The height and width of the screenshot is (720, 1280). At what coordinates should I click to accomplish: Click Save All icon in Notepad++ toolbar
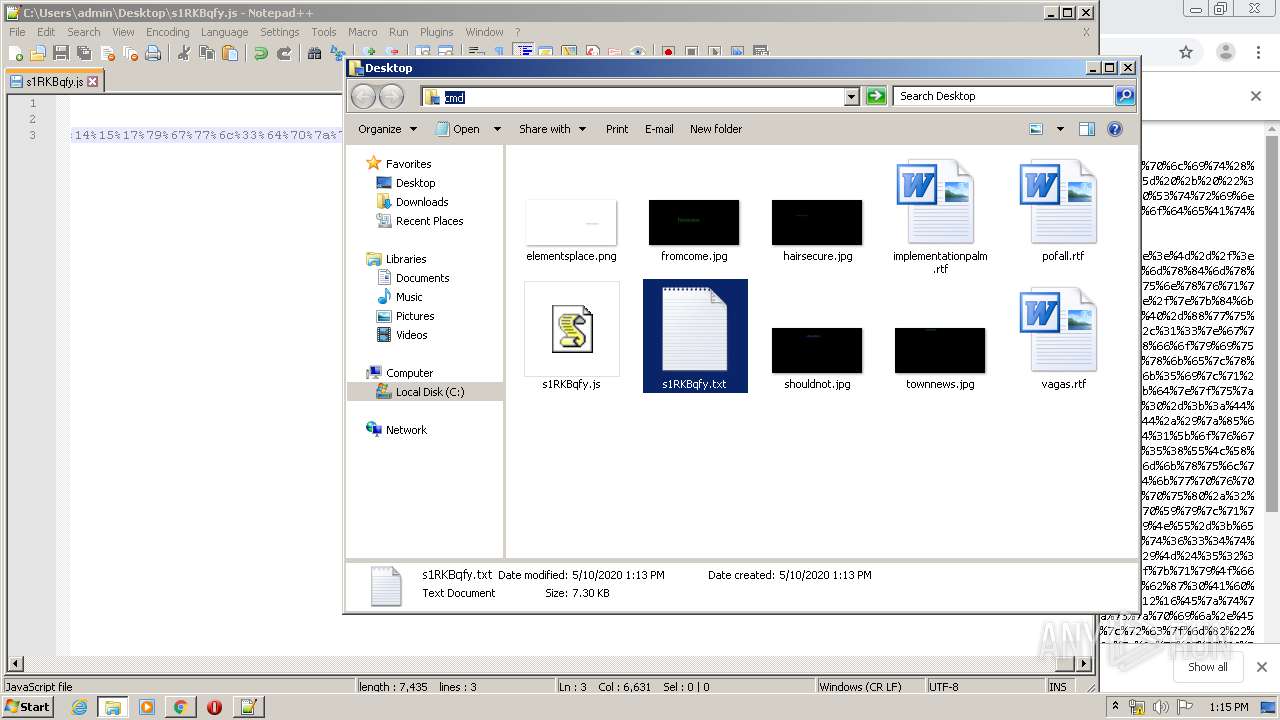pyautogui.click(x=83, y=53)
